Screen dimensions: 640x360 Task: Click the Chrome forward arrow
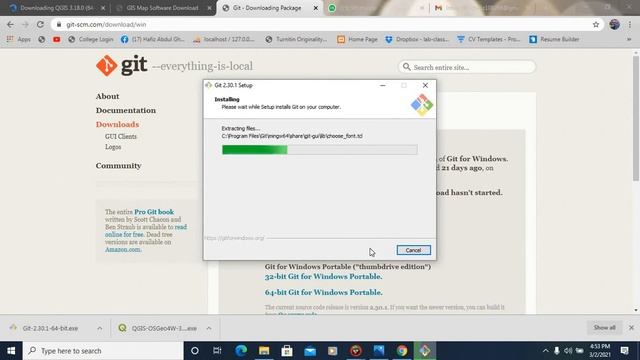pyautogui.click(x=25, y=24)
